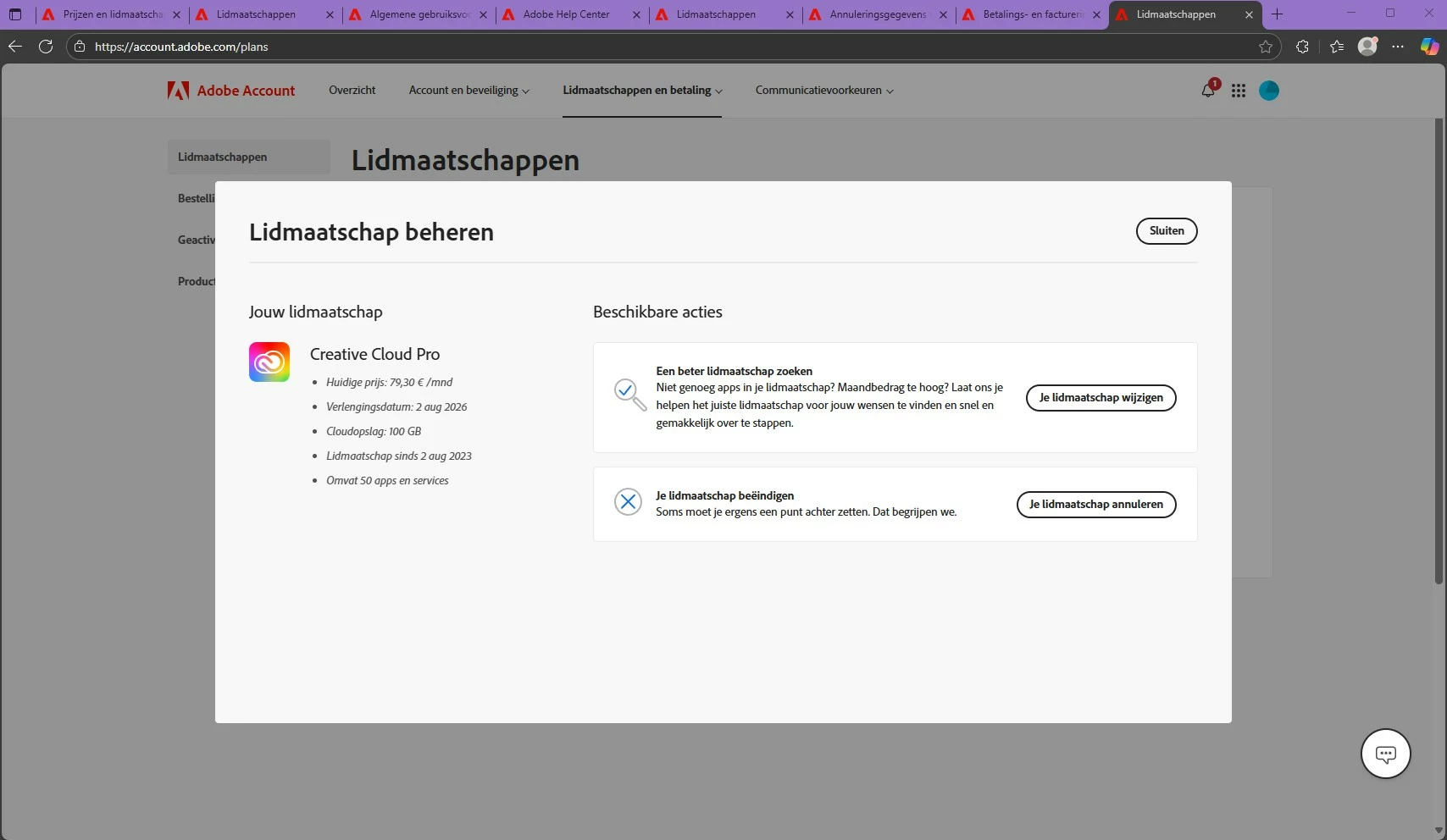Click 'Een beter lidmaatschap zoeken' heading
1447x840 pixels.
[734, 371]
